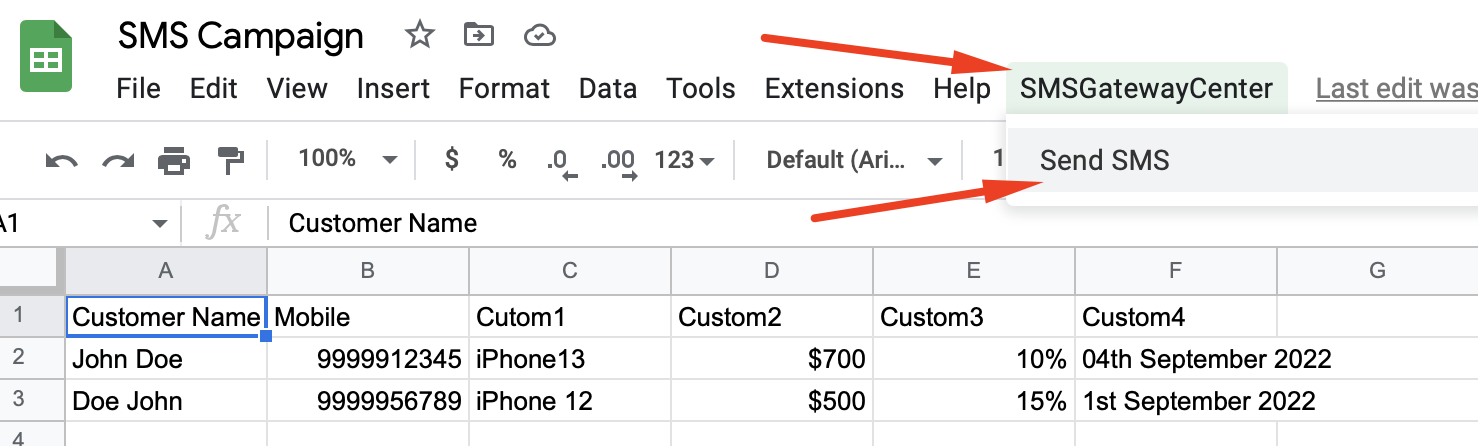The width and height of the screenshot is (1478, 446).
Task: Check the cloud document status icon
Action: [540, 37]
